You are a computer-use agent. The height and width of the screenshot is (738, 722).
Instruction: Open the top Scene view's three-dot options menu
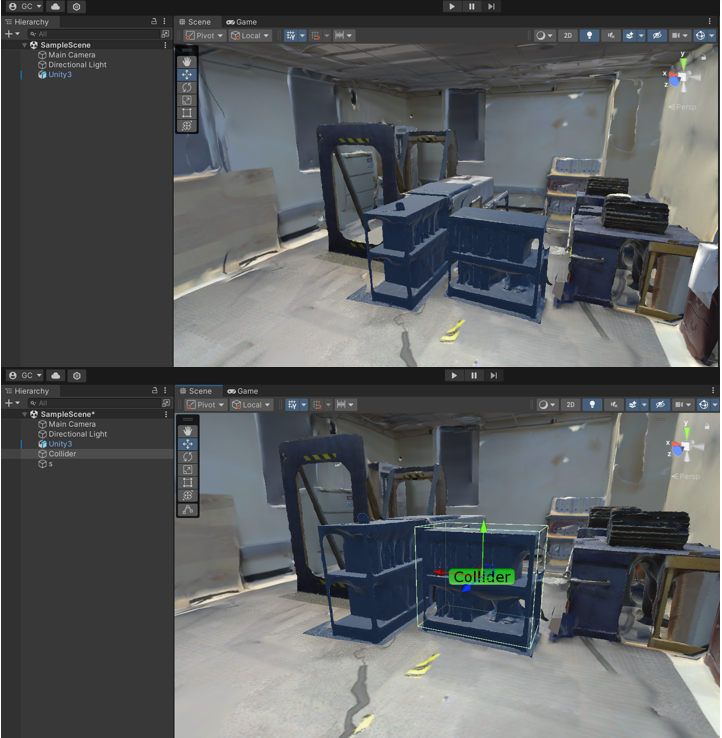[709, 22]
